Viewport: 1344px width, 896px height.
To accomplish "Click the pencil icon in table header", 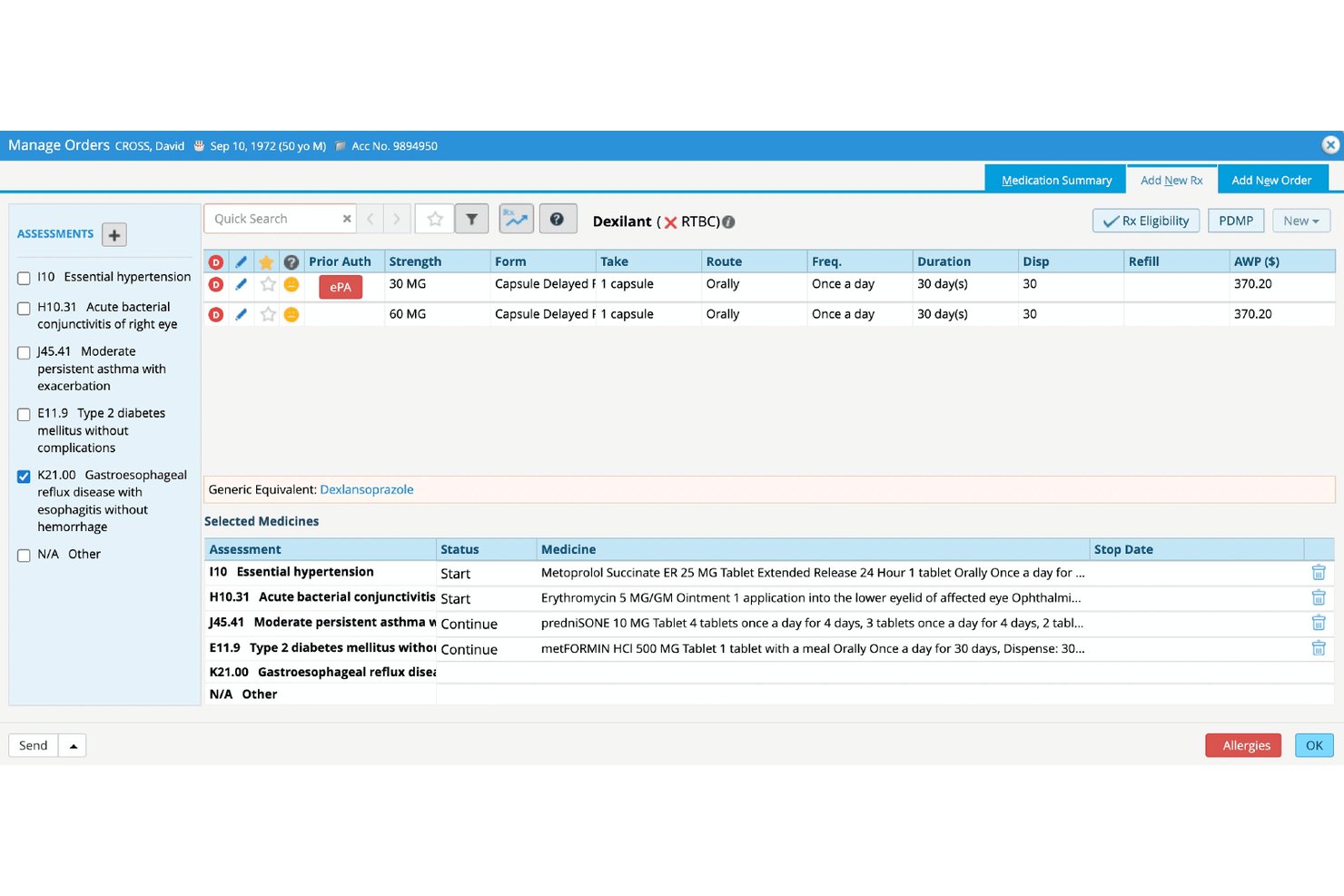I will tap(241, 261).
